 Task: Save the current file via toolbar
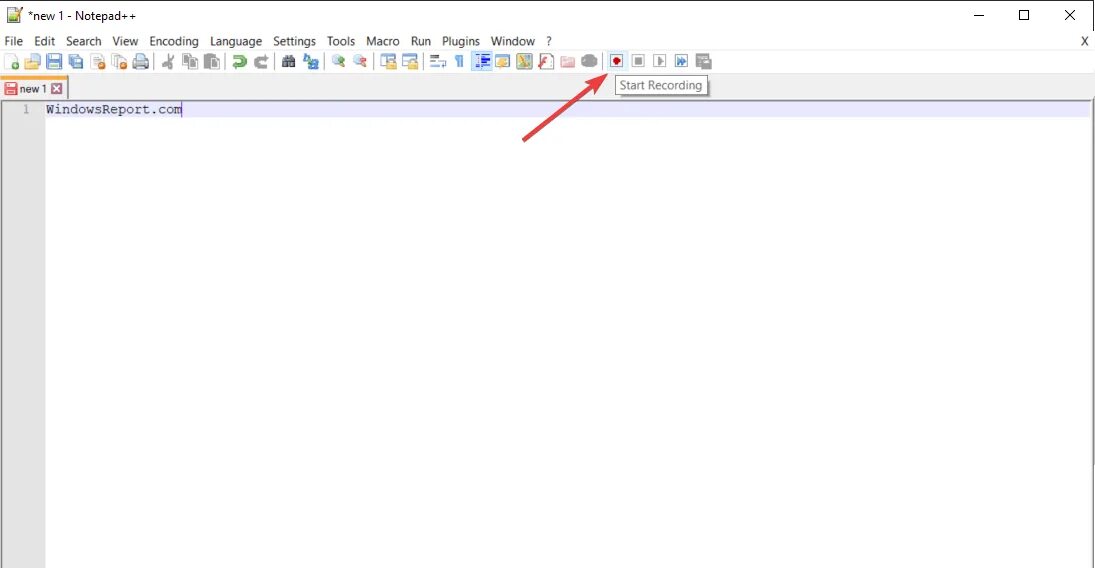pyautogui.click(x=54, y=61)
